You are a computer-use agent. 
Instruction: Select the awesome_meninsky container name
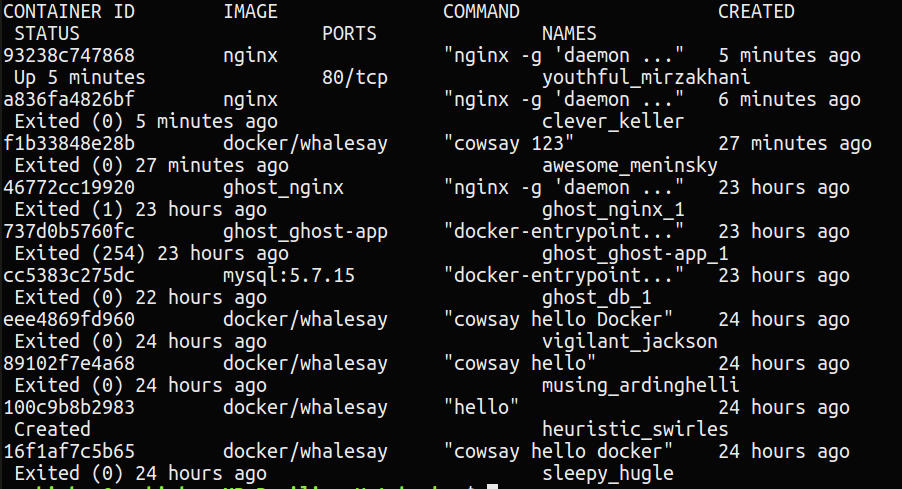(630, 166)
